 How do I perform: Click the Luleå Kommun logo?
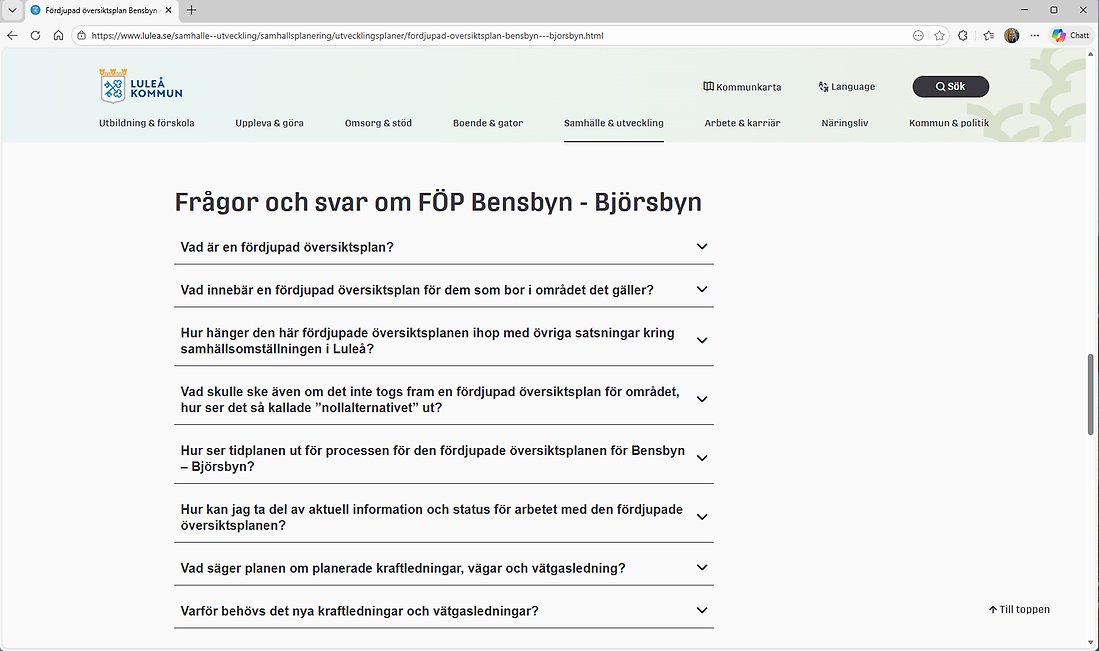tap(141, 87)
